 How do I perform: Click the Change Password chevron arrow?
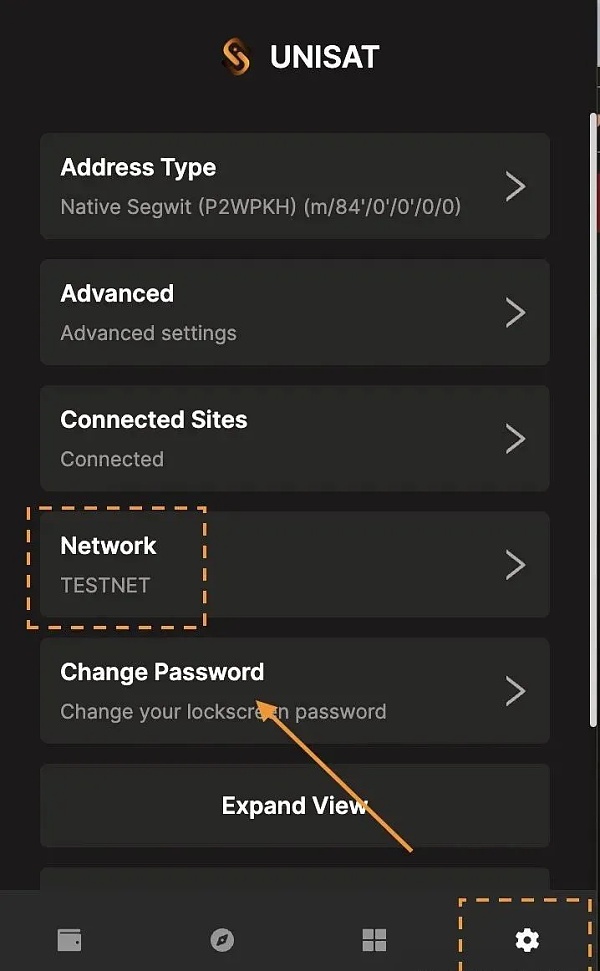tap(515, 691)
